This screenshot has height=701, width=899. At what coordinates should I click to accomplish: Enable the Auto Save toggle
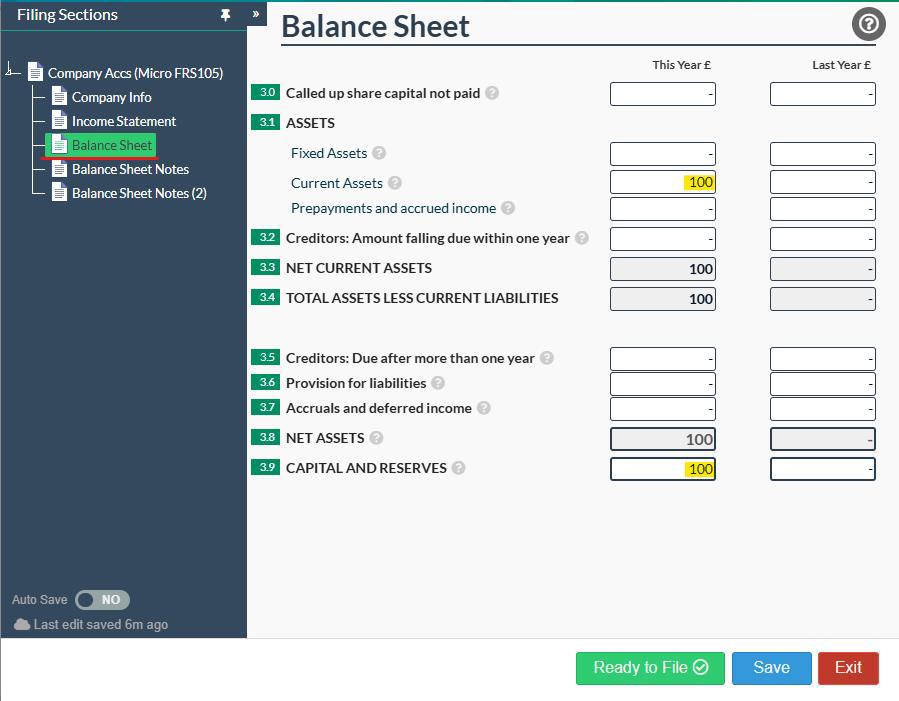pyautogui.click(x=103, y=600)
